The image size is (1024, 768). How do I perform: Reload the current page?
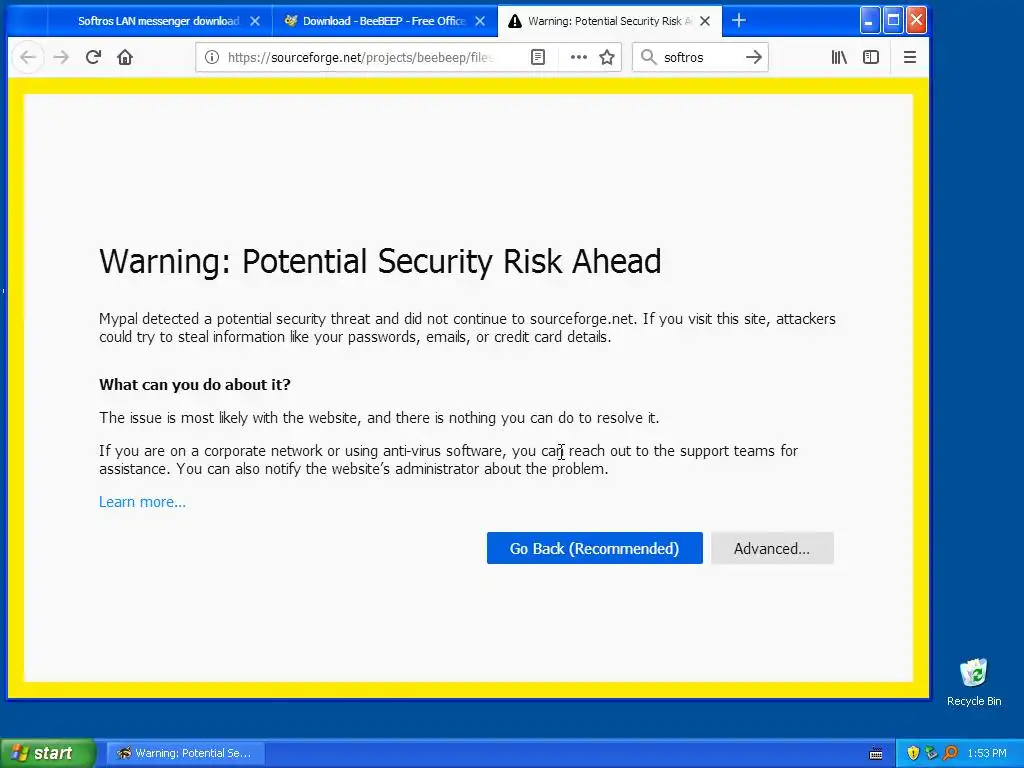(x=93, y=57)
